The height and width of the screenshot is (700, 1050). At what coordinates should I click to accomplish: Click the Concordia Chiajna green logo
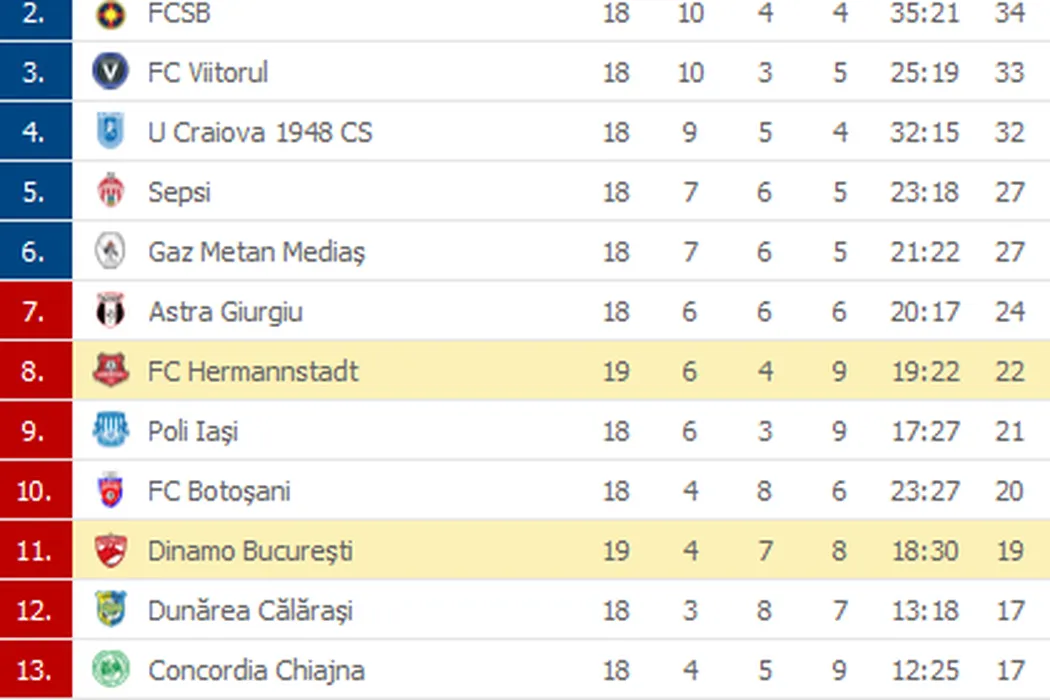(x=110, y=670)
